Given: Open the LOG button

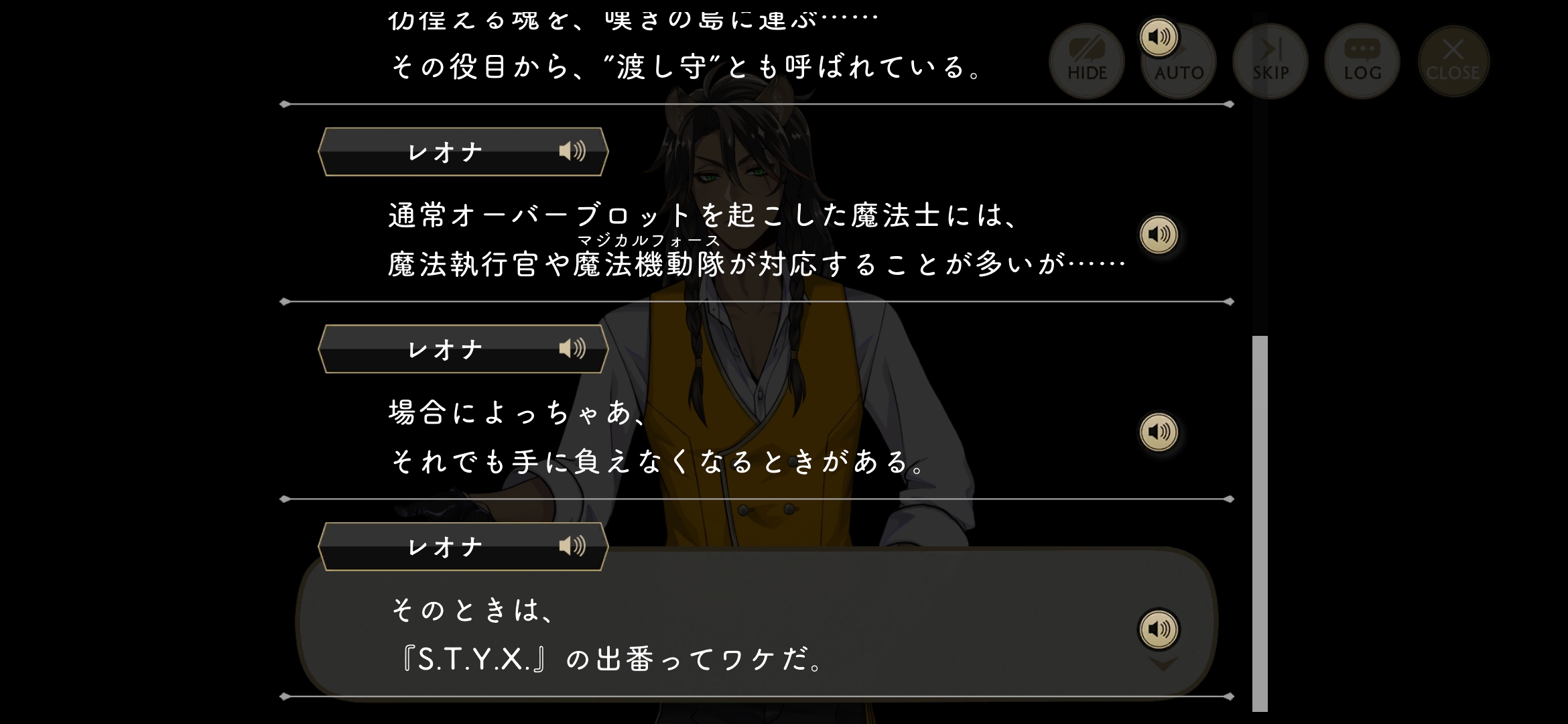Looking at the screenshot, I should coord(1362,62).
